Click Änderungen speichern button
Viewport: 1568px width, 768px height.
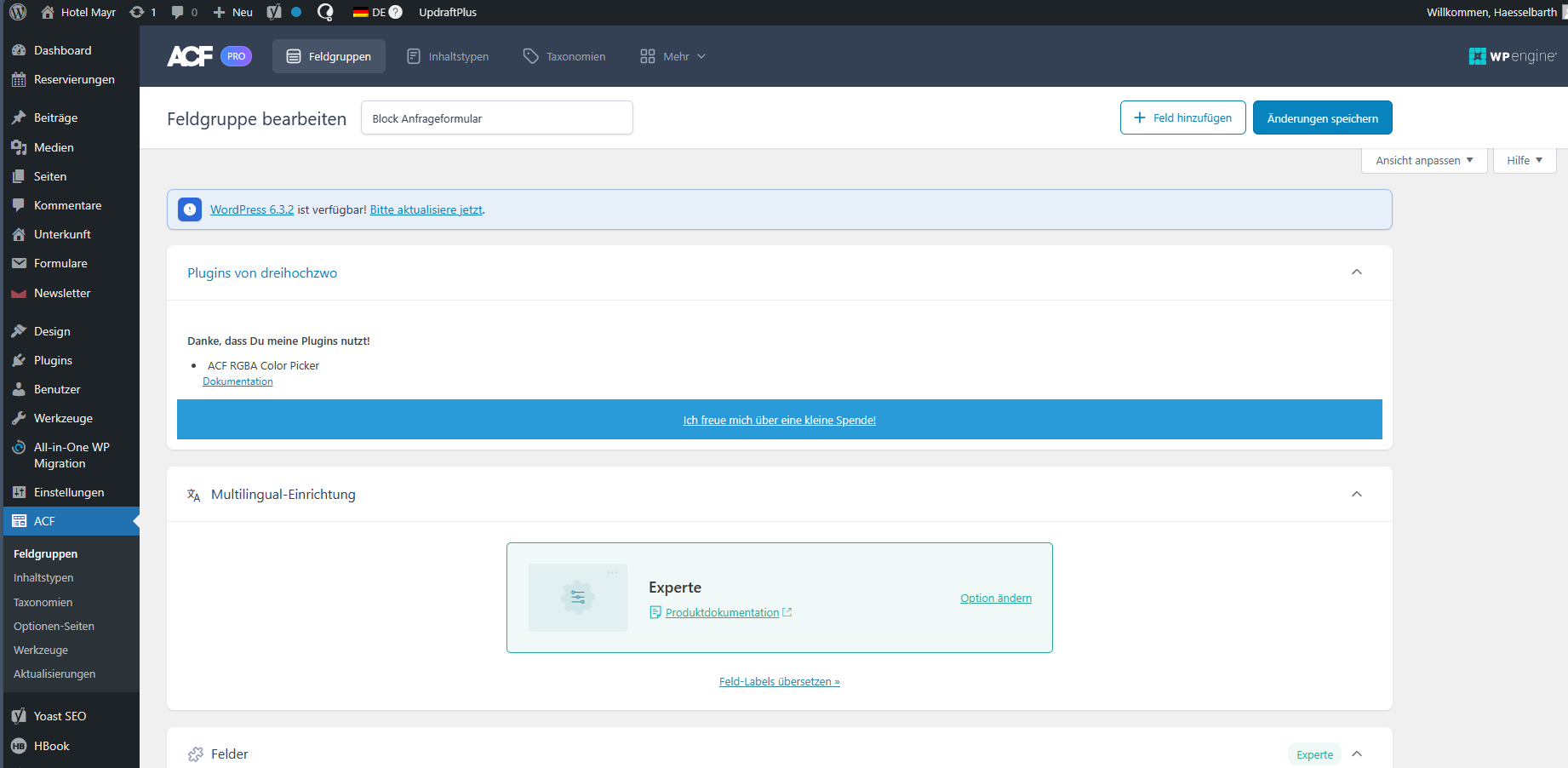click(x=1322, y=118)
